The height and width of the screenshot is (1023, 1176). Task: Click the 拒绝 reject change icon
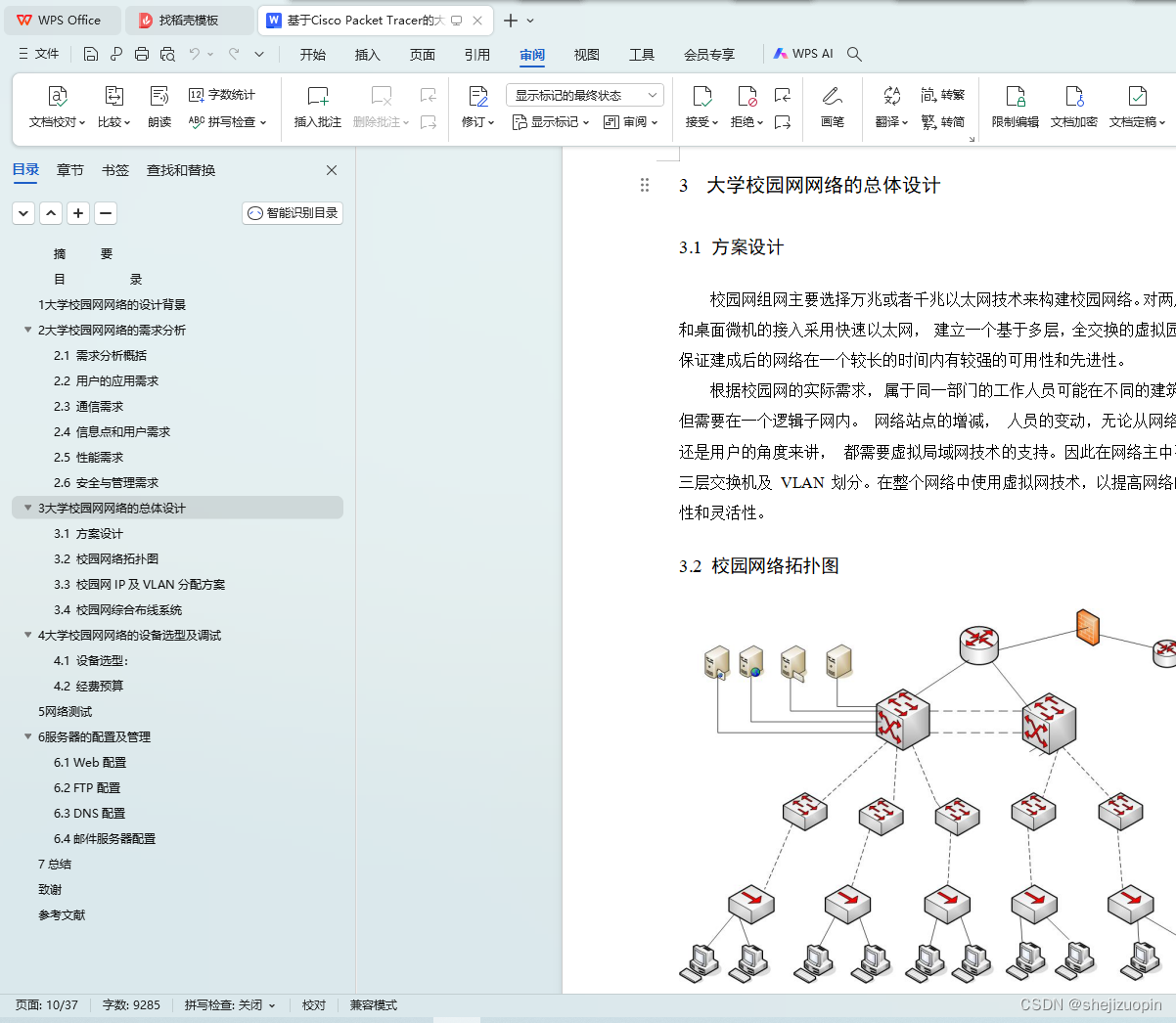(747, 96)
